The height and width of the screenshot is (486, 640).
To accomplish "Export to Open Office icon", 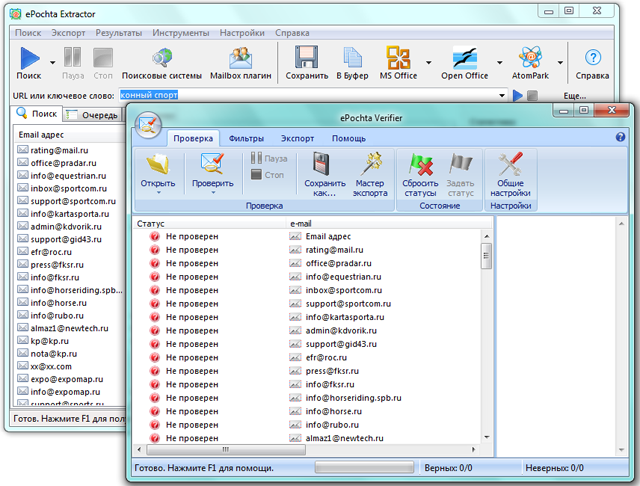I will (x=464, y=58).
